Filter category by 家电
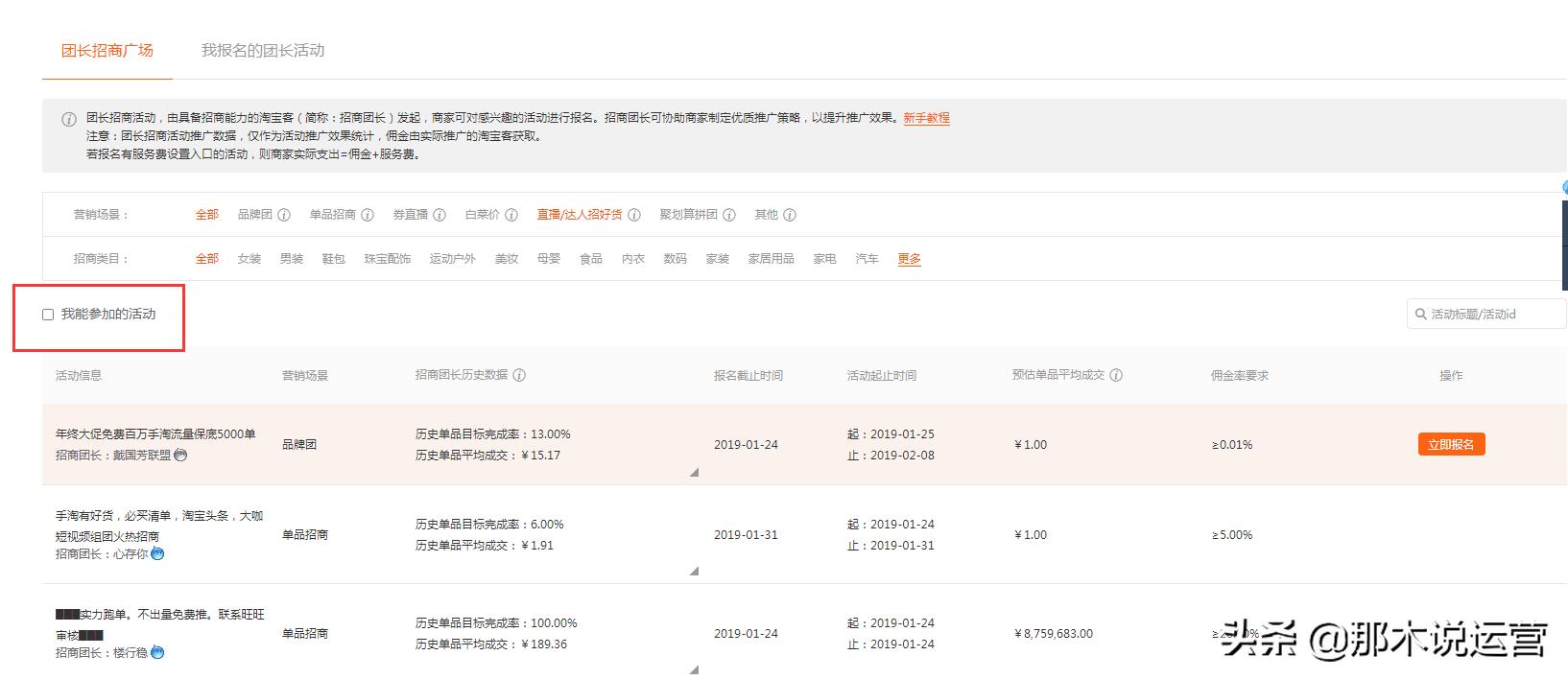The image size is (1568, 679). [x=825, y=259]
